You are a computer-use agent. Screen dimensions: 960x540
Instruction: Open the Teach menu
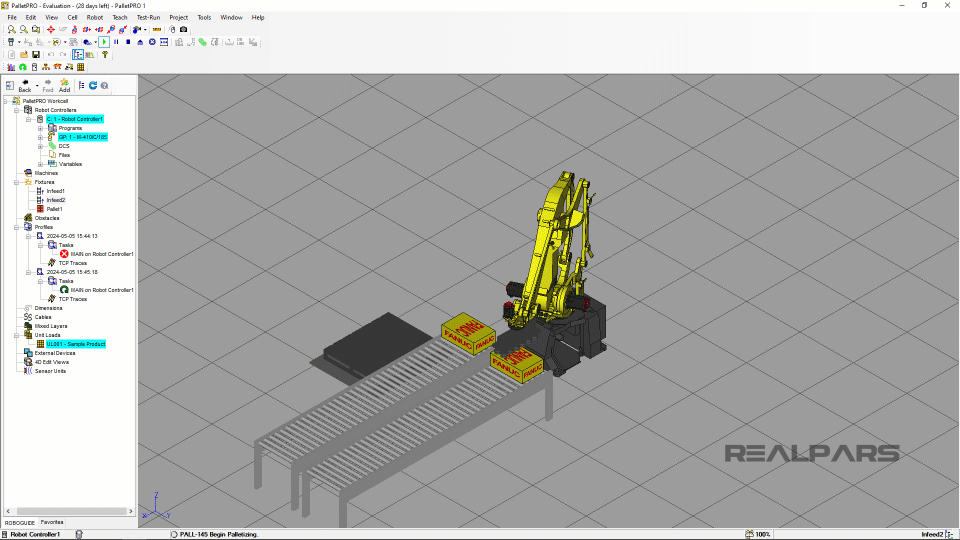(120, 18)
